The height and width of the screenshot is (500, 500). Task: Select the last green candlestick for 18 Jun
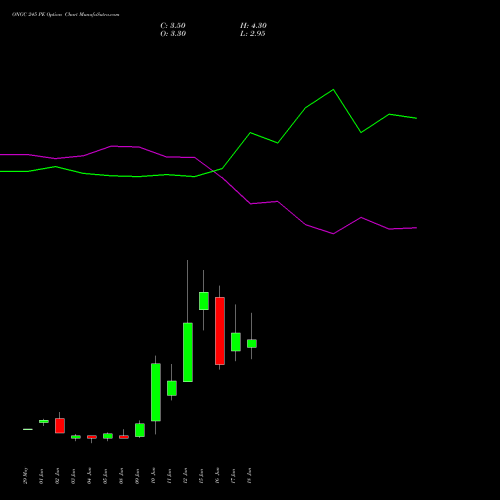[x=252, y=343]
